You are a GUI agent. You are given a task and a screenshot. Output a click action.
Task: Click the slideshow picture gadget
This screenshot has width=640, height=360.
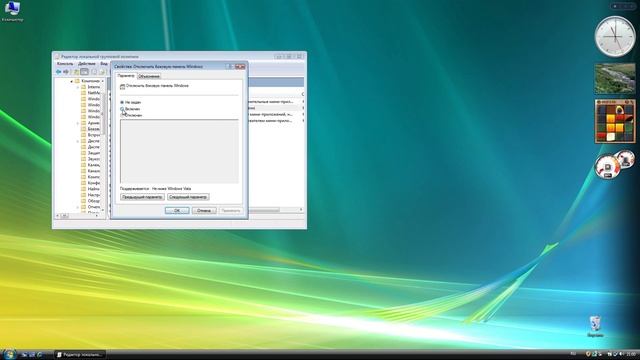pos(615,79)
